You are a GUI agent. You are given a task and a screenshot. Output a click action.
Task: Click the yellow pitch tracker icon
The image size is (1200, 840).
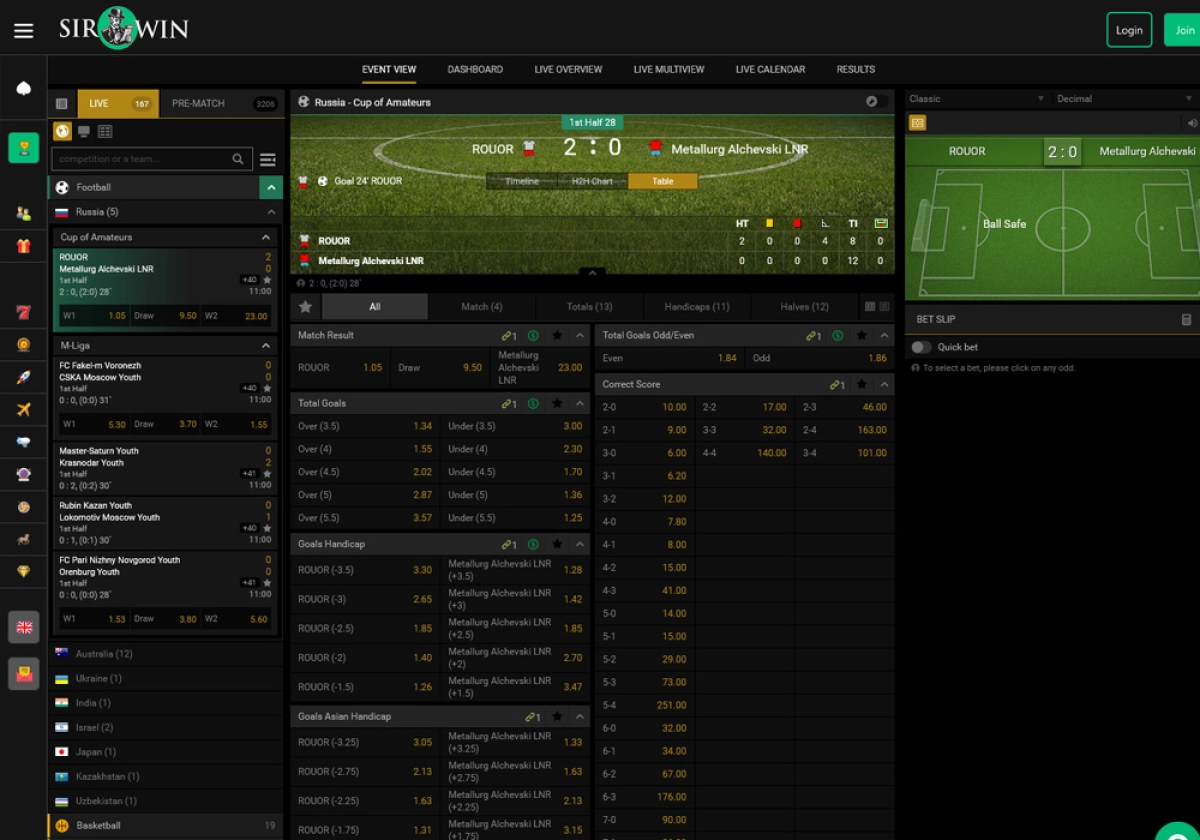point(917,123)
